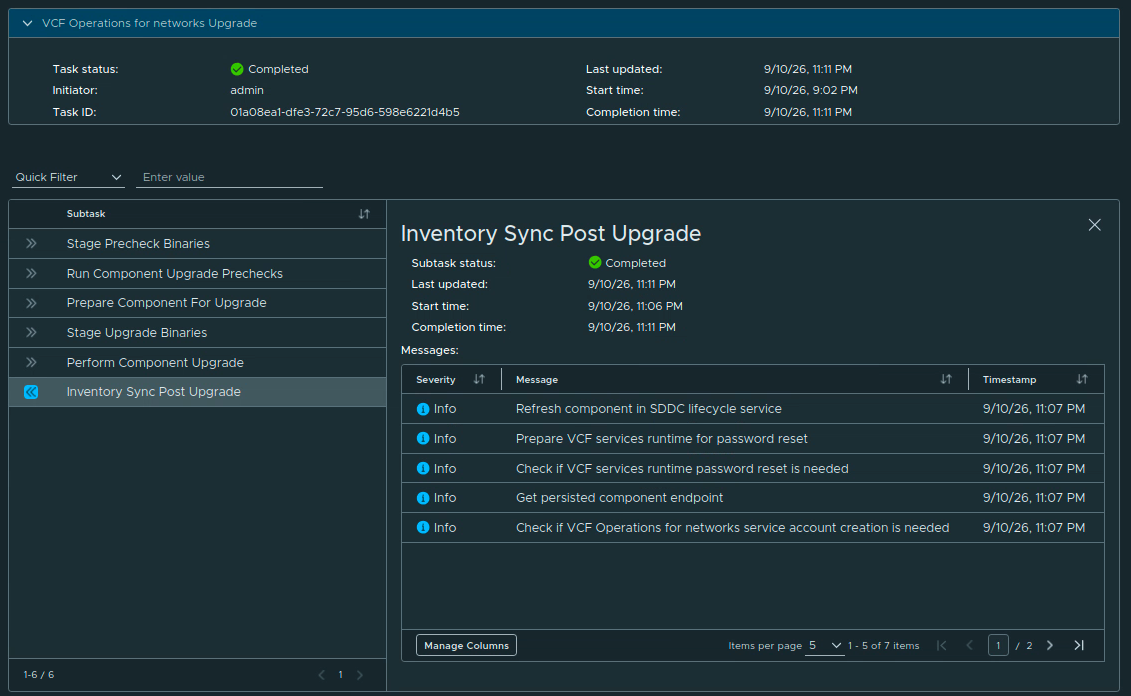
Task: Select the Perform Component Upgrade subtask
Action: pyautogui.click(x=198, y=362)
